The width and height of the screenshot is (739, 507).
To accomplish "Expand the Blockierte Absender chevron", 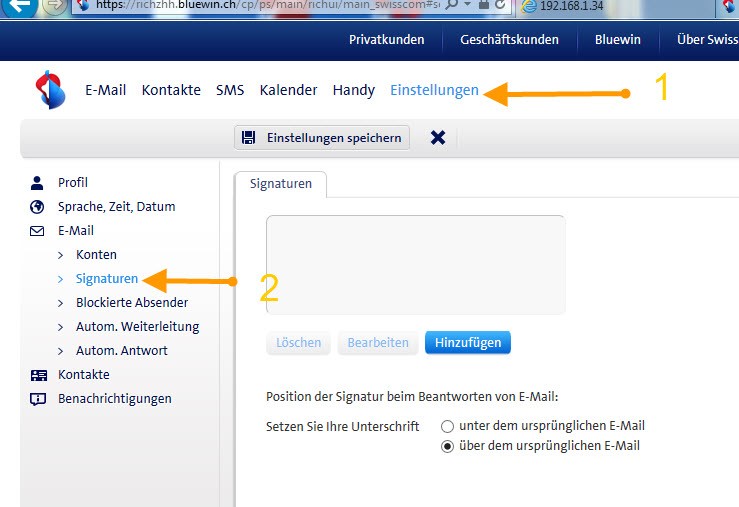I will (60, 303).
